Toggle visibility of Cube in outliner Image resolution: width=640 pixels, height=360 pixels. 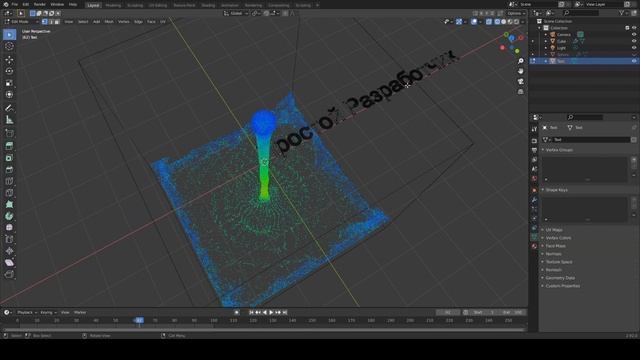coord(634,41)
